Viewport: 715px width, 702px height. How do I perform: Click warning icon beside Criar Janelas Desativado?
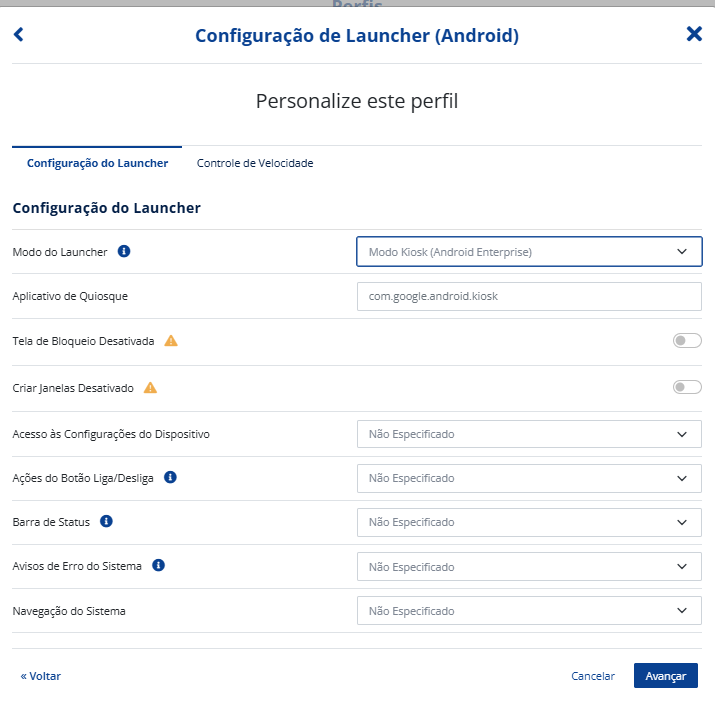tap(150, 388)
